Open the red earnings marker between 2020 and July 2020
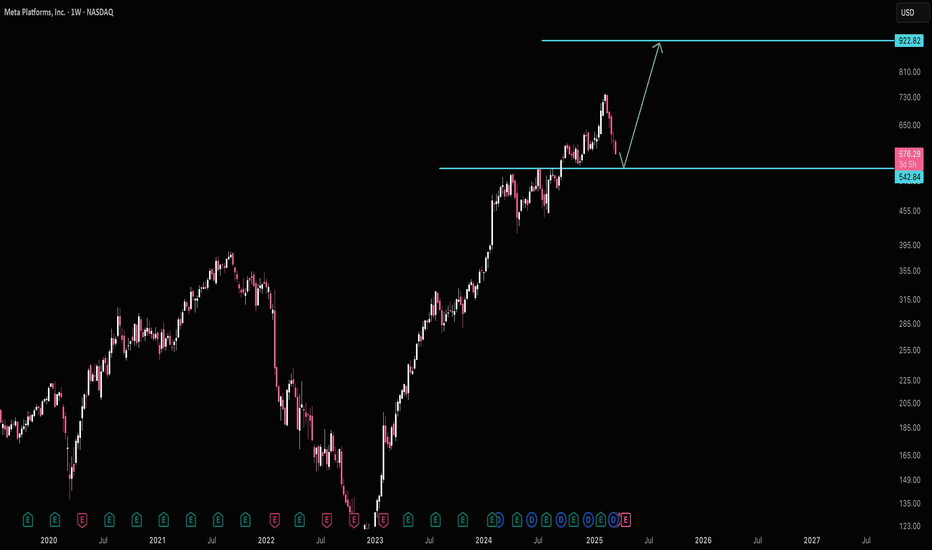Viewport: 932px width, 550px height. tap(82, 520)
